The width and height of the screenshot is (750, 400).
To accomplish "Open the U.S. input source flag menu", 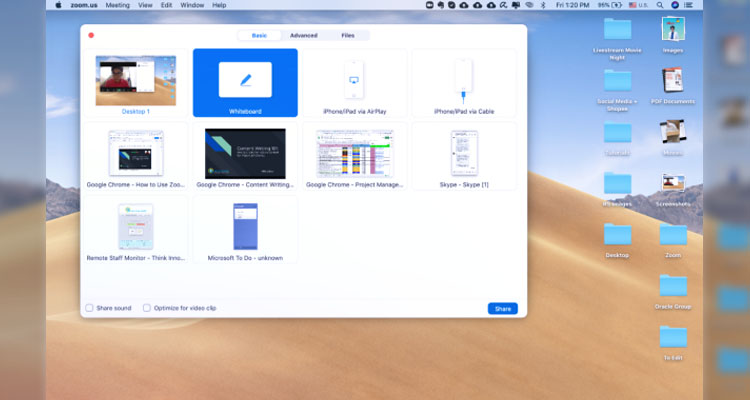I will pos(639,5).
